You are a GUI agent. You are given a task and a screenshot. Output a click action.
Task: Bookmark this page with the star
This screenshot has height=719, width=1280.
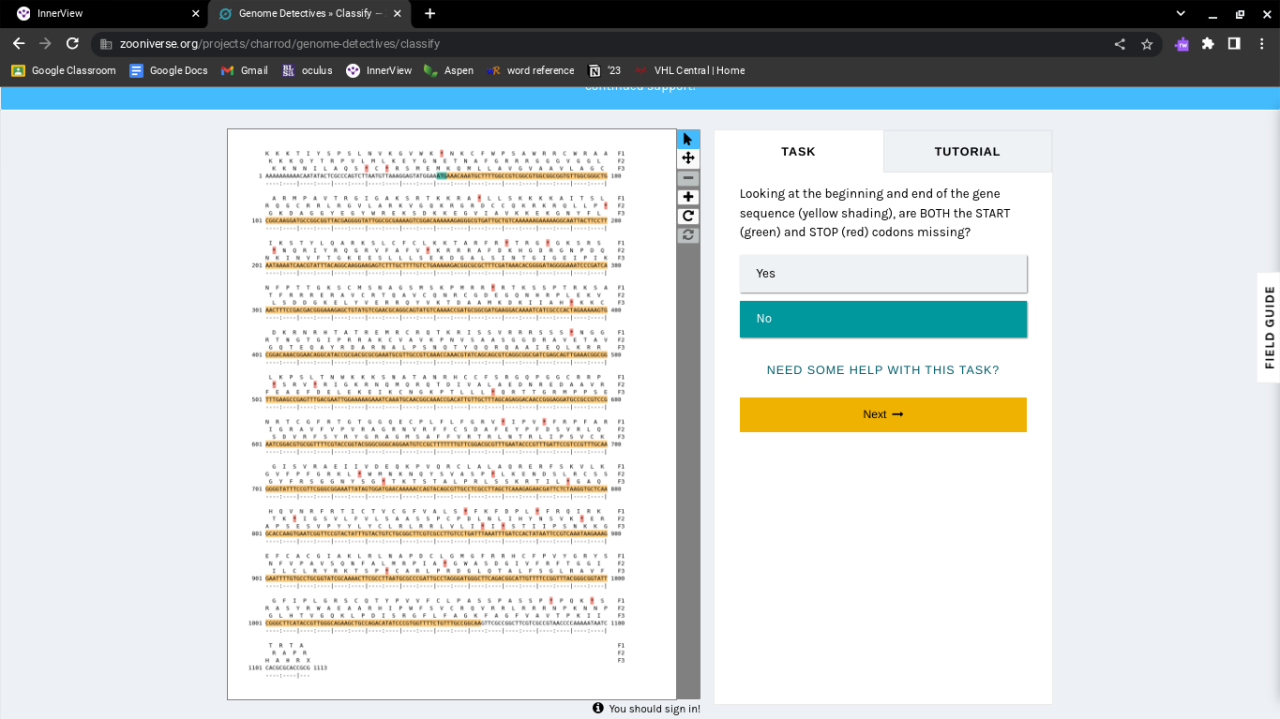1147,44
